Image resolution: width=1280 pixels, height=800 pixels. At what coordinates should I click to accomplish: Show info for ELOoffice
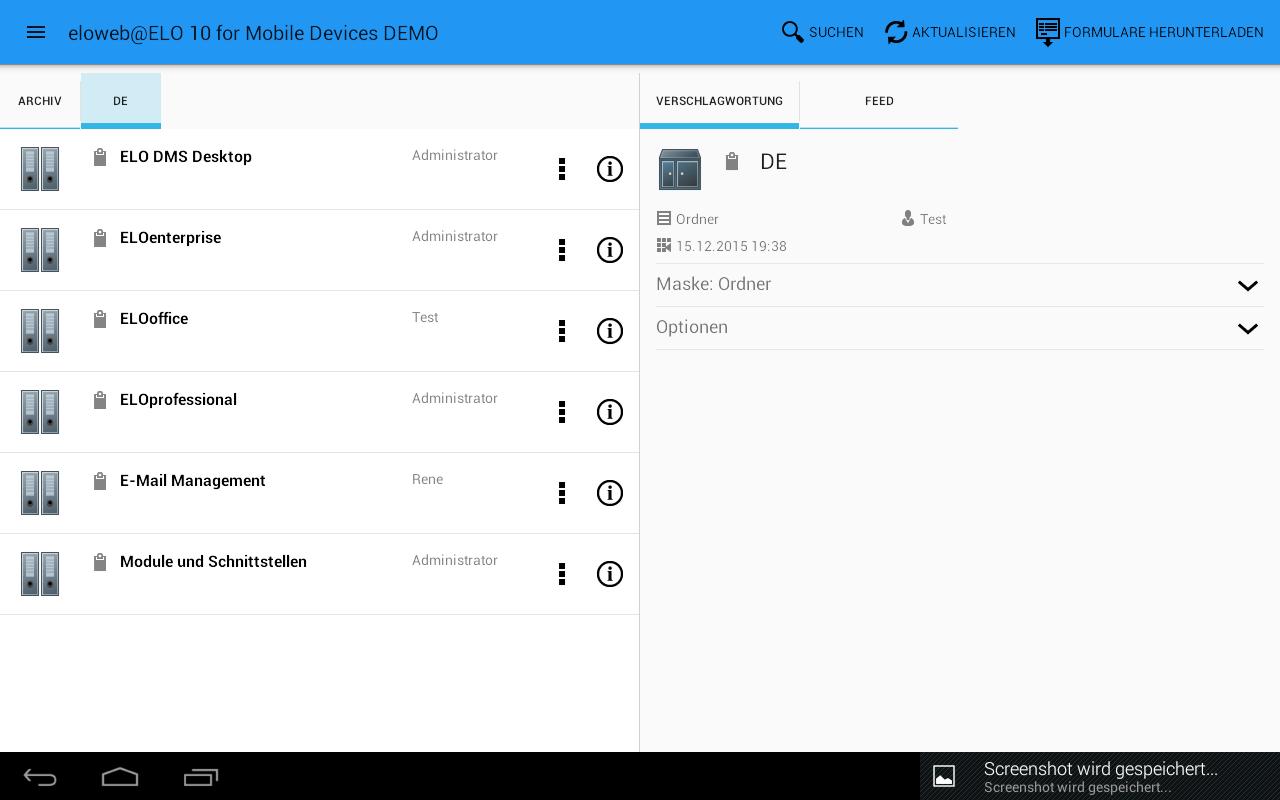click(x=610, y=331)
